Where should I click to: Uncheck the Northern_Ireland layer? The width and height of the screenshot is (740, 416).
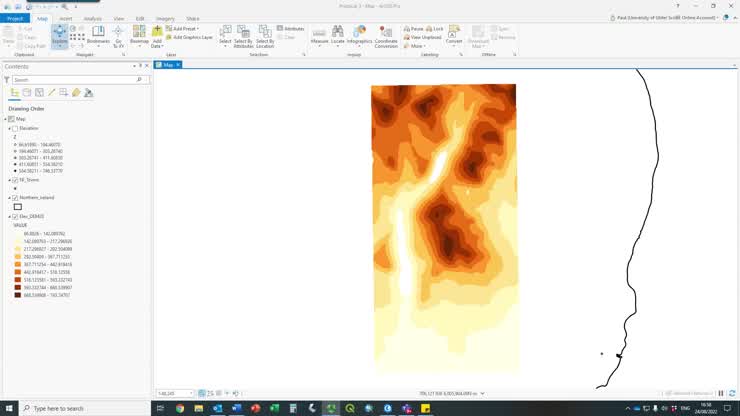(x=15, y=198)
